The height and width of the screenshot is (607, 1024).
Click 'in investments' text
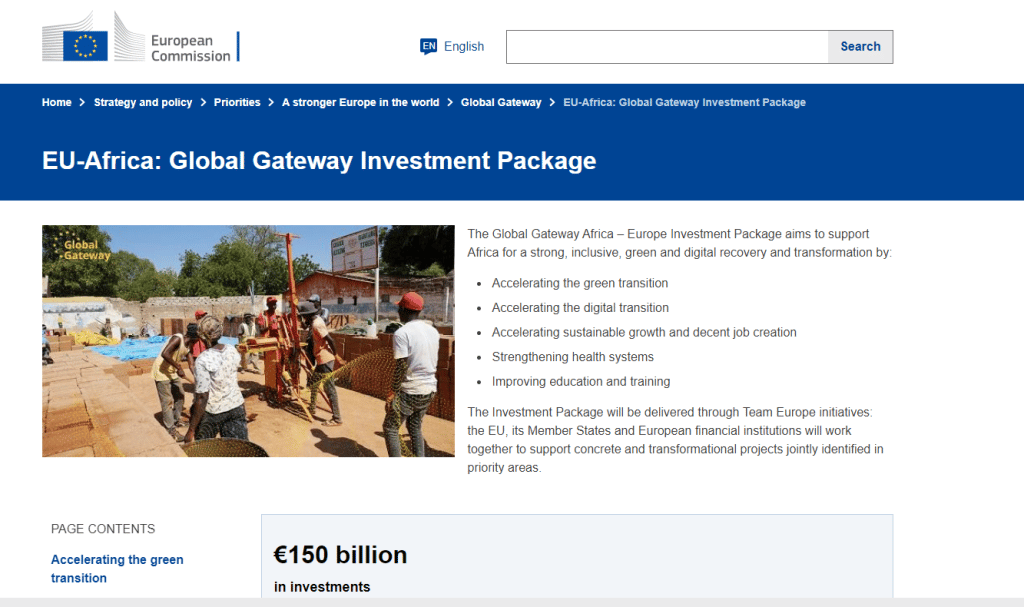point(322,587)
